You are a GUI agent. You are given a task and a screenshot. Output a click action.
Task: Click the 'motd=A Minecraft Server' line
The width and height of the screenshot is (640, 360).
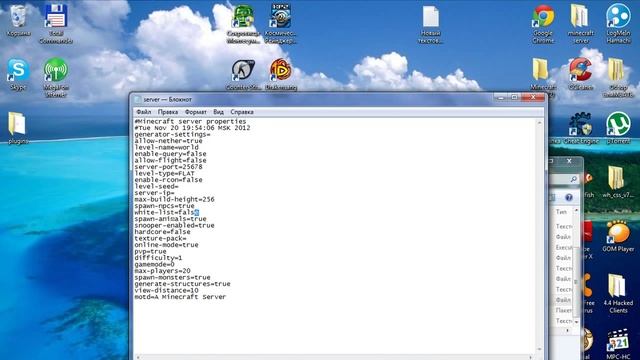180,297
